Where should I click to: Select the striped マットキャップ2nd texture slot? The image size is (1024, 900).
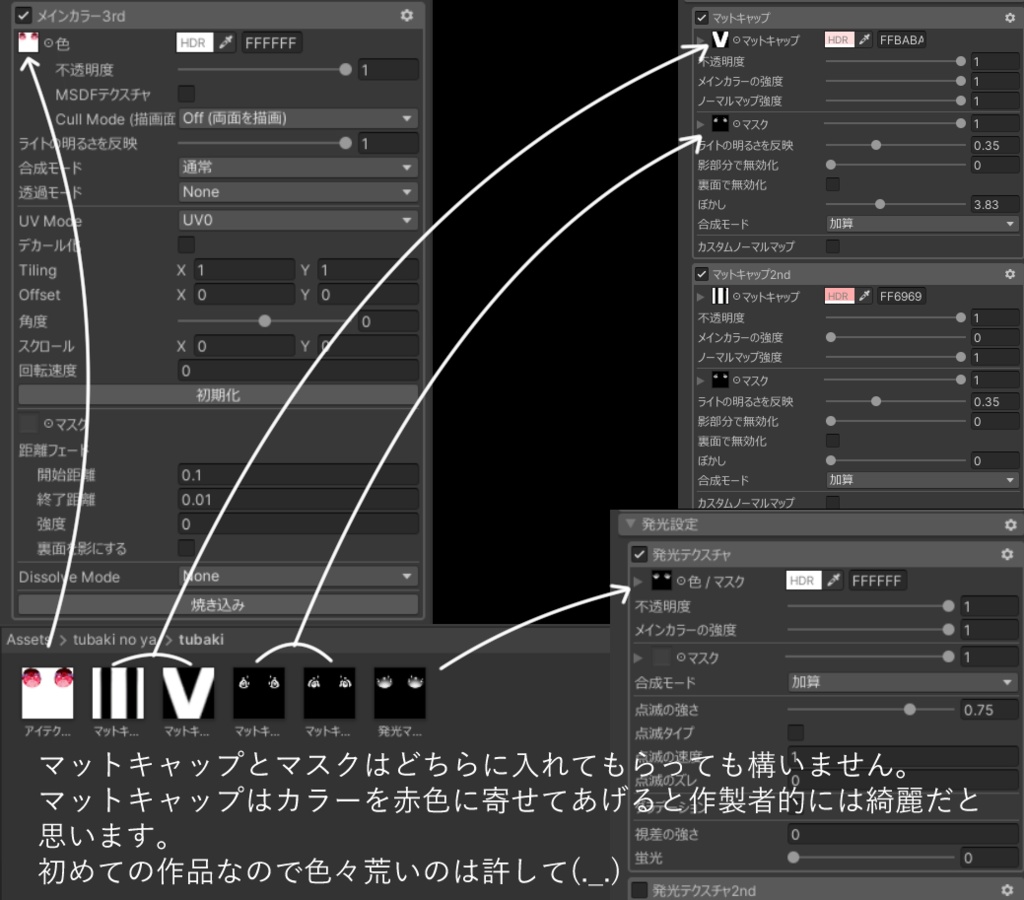tap(720, 296)
